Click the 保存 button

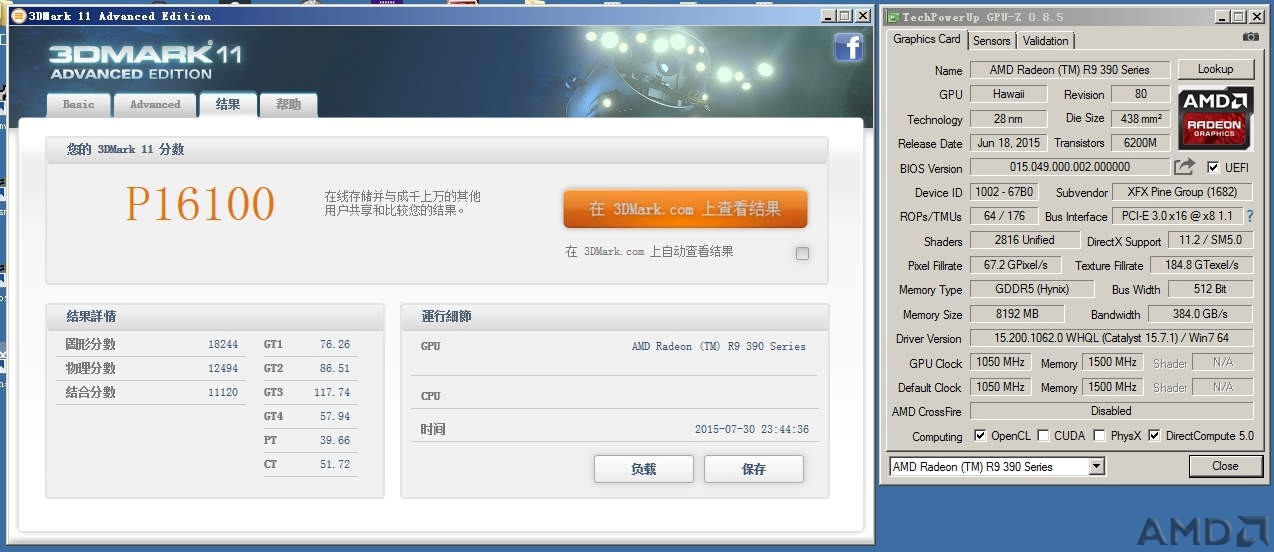(x=754, y=469)
